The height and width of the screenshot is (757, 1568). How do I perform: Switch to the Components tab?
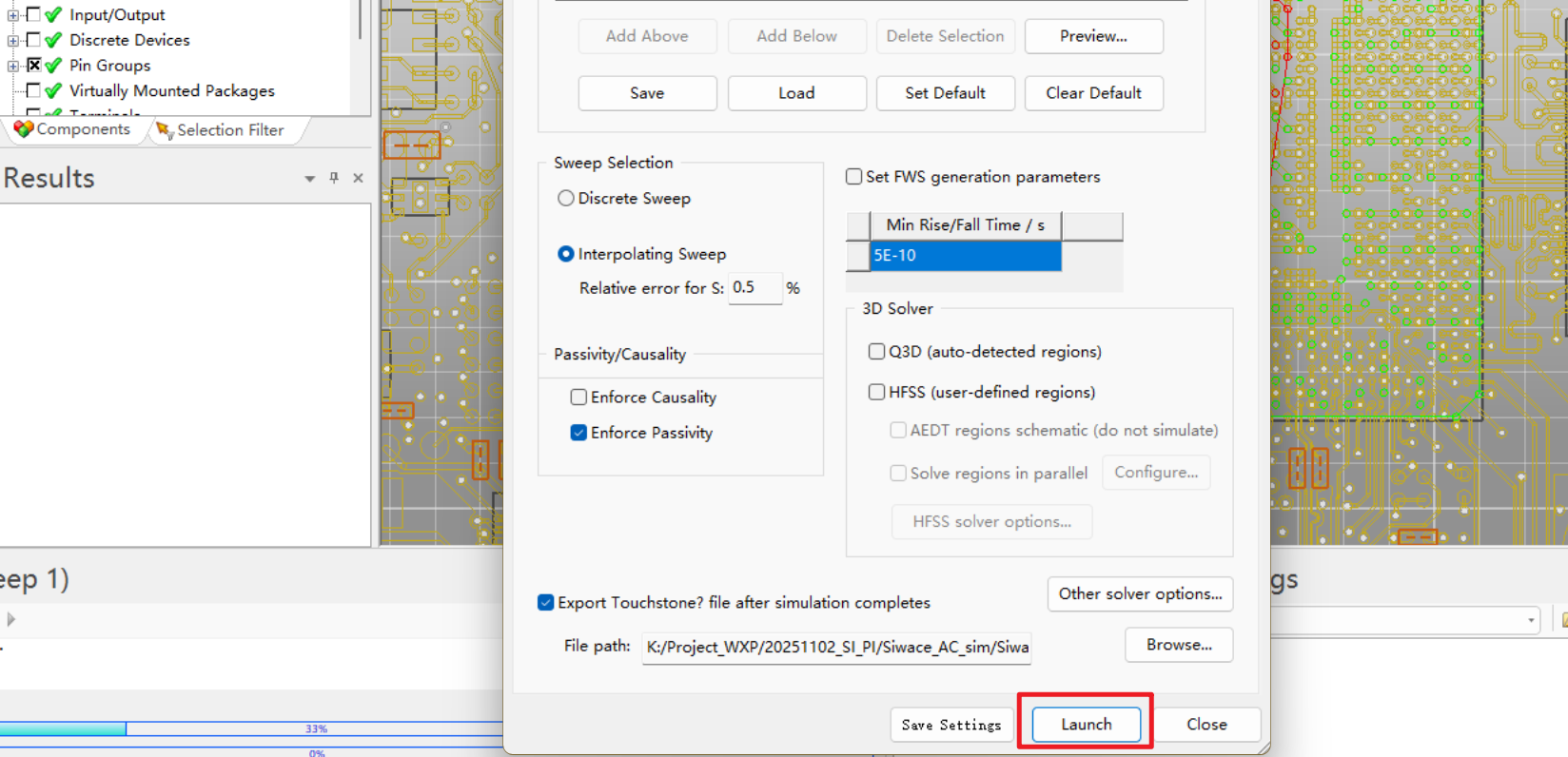[x=73, y=129]
